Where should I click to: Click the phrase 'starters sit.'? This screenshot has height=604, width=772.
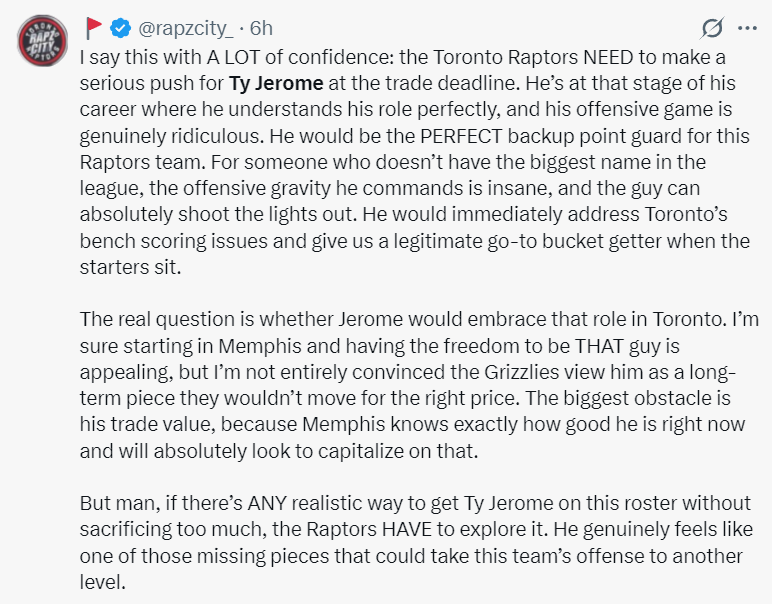tap(130, 267)
